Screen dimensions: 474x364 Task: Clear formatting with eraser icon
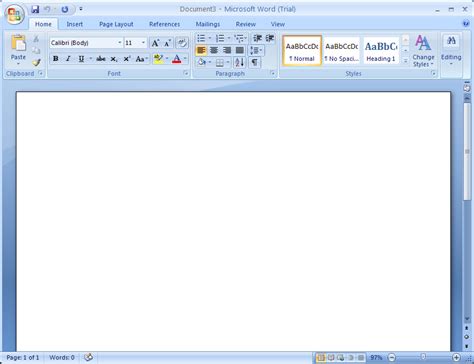pos(182,43)
